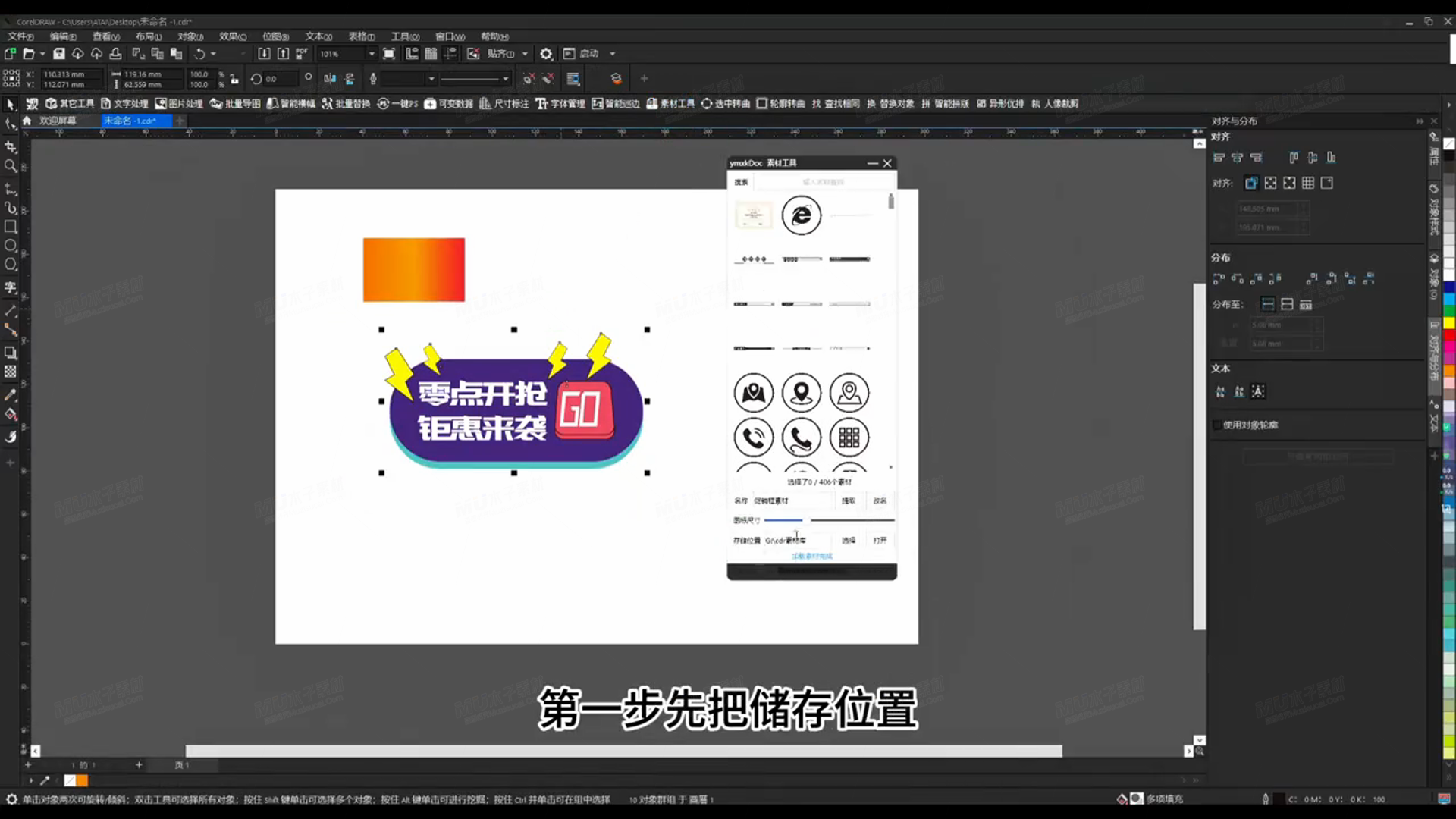
Task: Click the 尺寸标注 plugin toolbar item
Action: (x=504, y=104)
